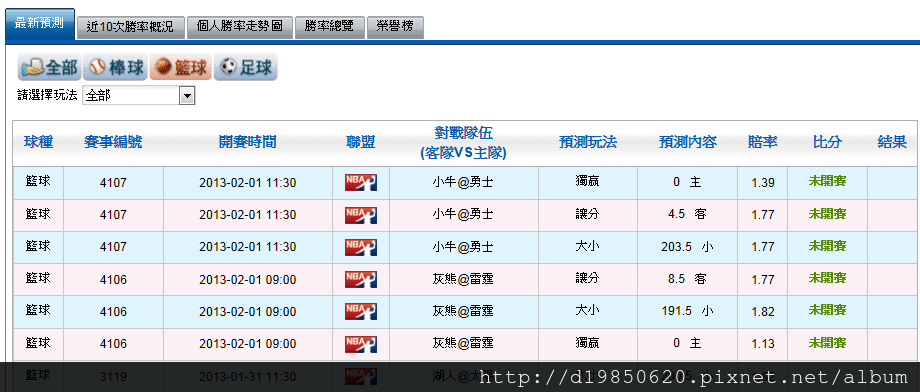
Task: Click NBA logo in 灰熊@雷霆 讓分 row
Action: (x=360, y=279)
